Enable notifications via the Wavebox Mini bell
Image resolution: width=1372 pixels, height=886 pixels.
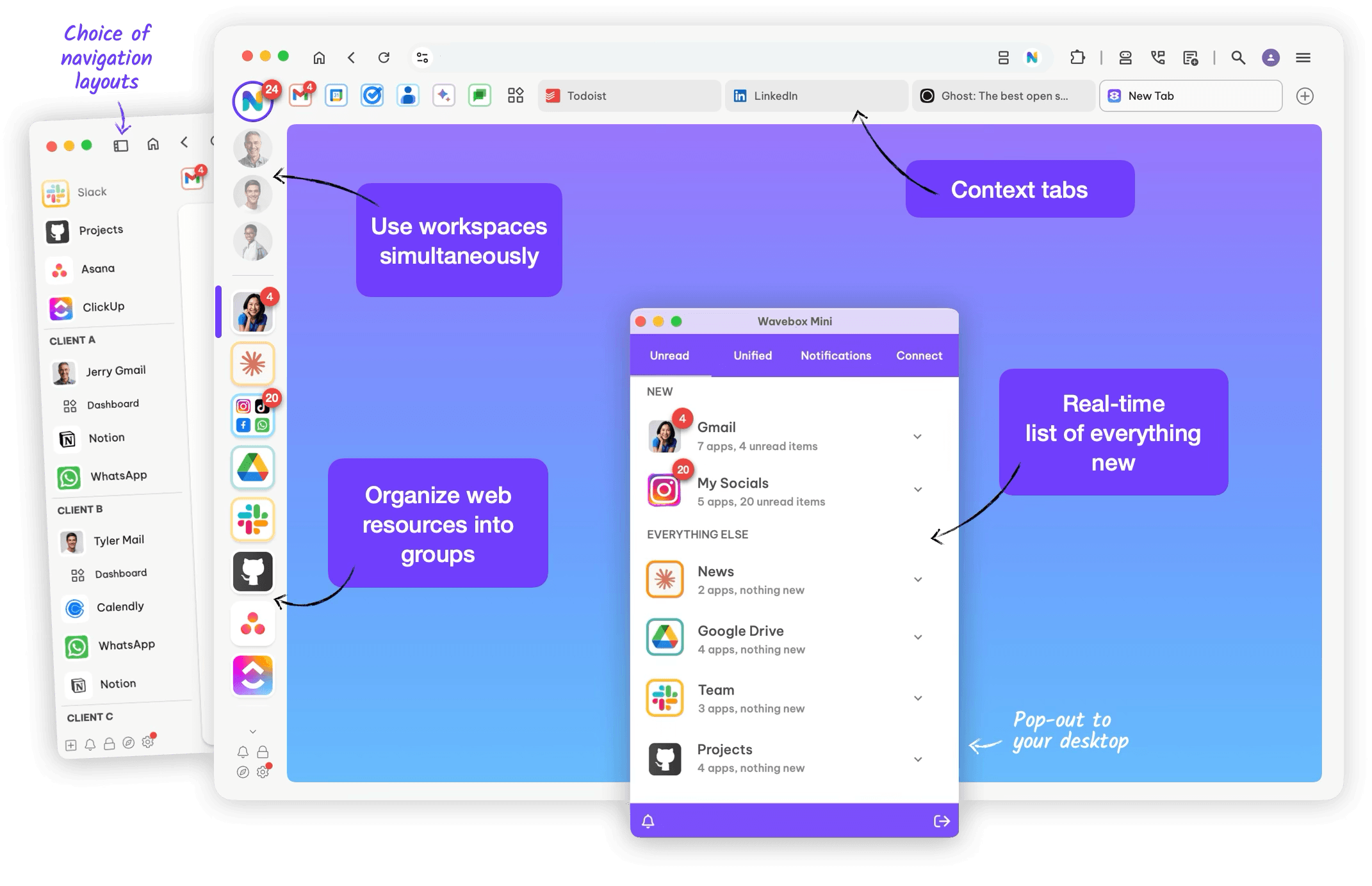click(648, 820)
